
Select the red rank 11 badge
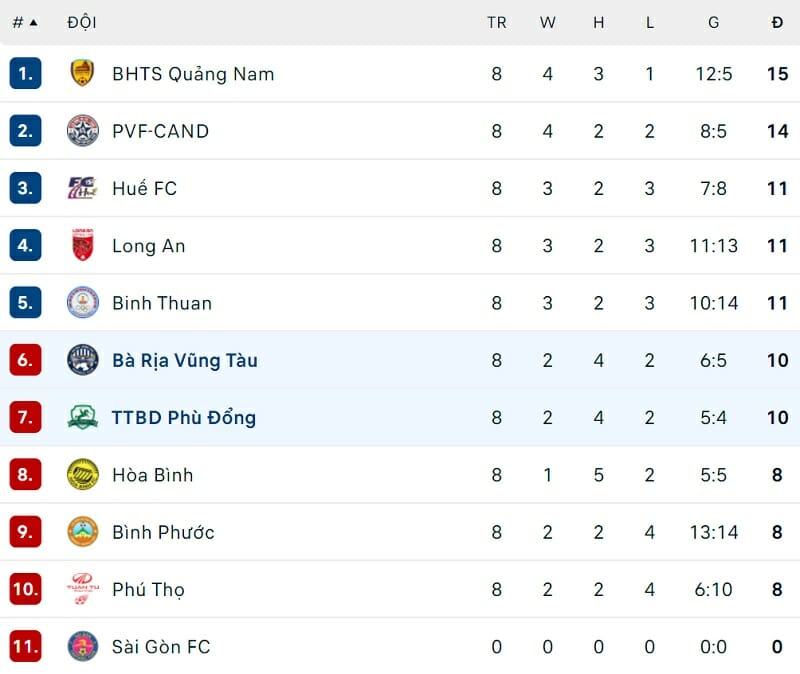coord(25,646)
